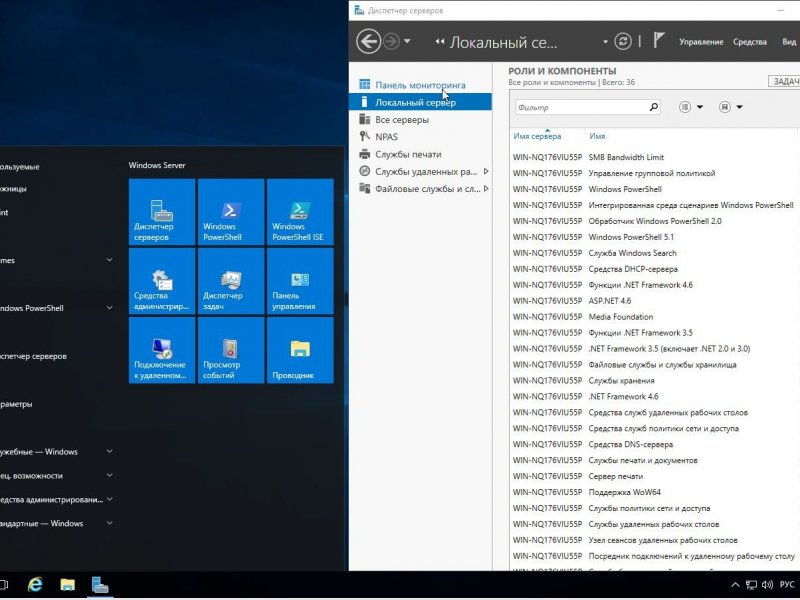Open the Диспетчер серверов tile in Start menu
Image resolution: width=800 pixels, height=600 pixels.
[162, 212]
